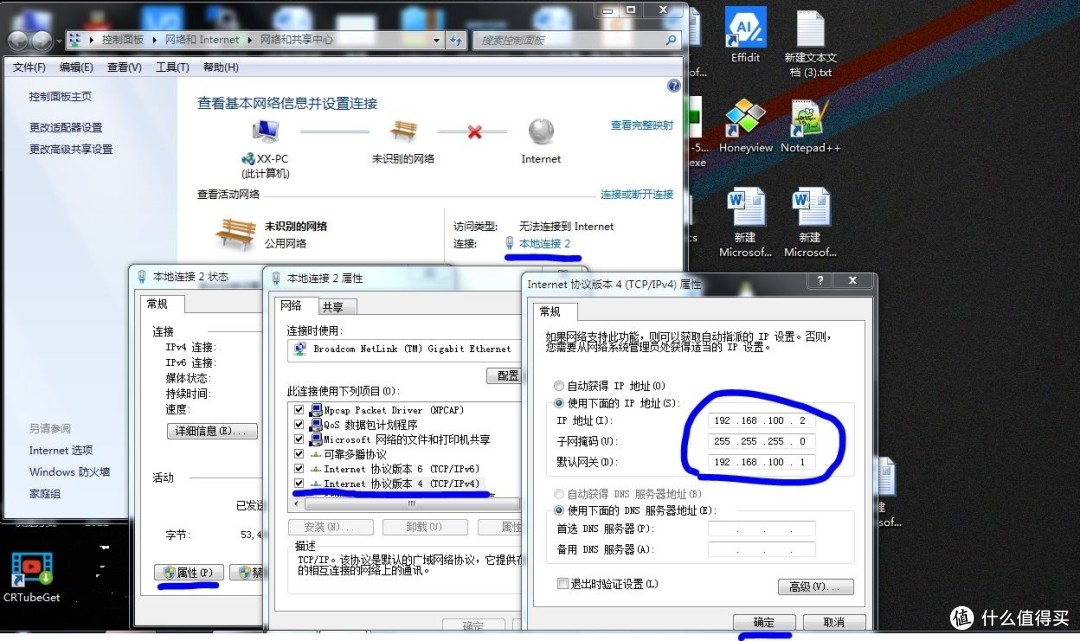Click the help question-mark icon in Network Center
The width and height of the screenshot is (1080, 641).
point(674,85)
